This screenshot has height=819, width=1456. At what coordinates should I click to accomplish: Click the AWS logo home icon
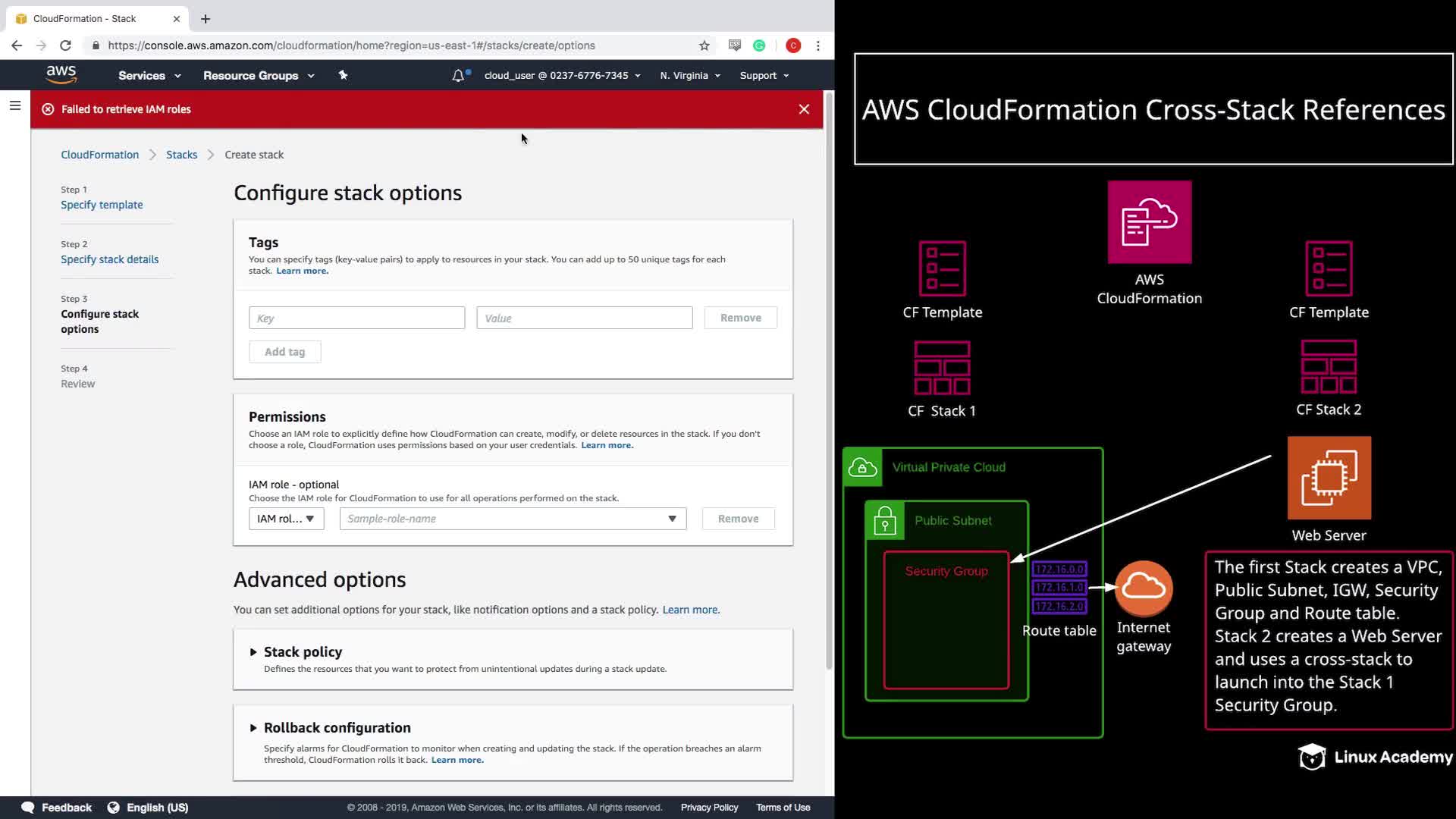(61, 74)
